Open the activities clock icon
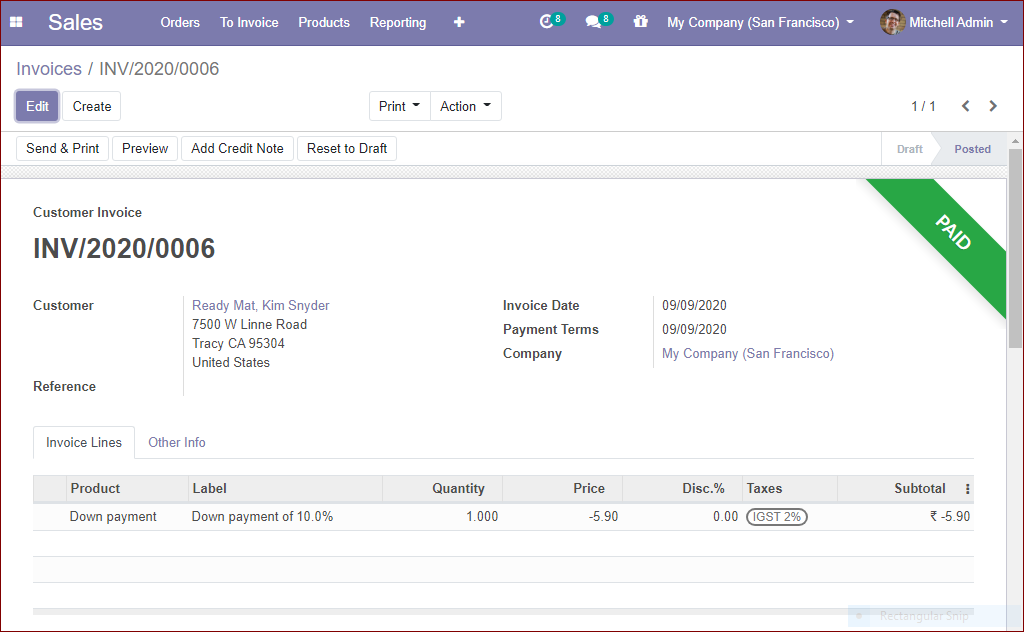Viewport: 1024px width, 632px height. click(x=547, y=22)
